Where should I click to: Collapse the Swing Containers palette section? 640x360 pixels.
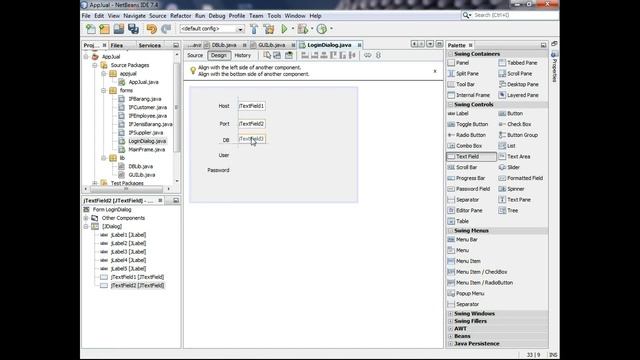451,54
